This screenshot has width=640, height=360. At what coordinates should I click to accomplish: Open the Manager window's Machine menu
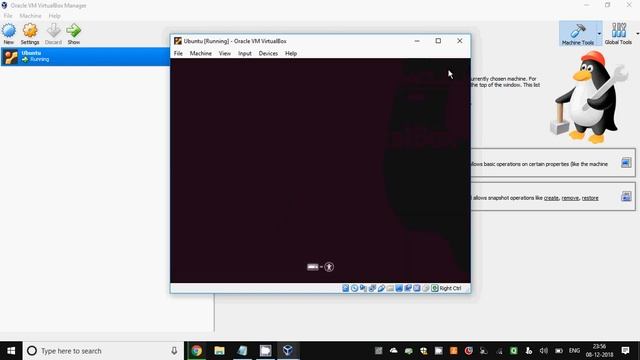pos(30,16)
